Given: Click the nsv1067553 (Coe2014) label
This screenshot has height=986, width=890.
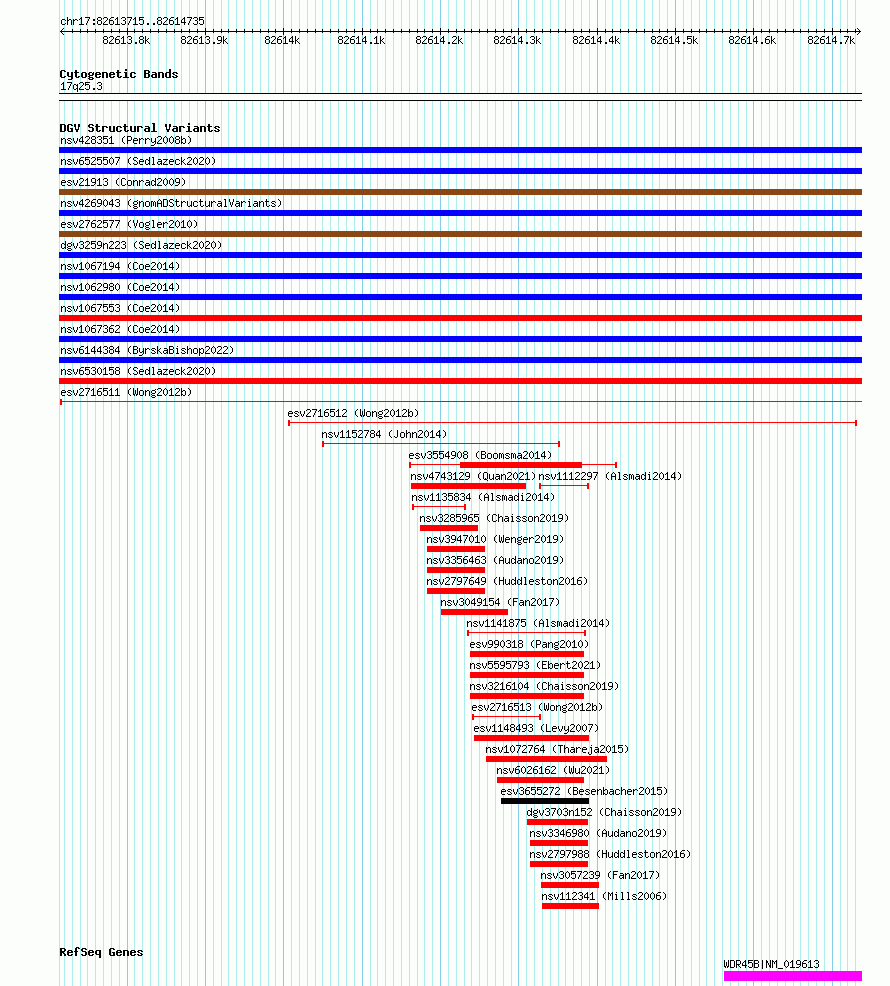Looking at the screenshot, I should [x=120, y=308].
